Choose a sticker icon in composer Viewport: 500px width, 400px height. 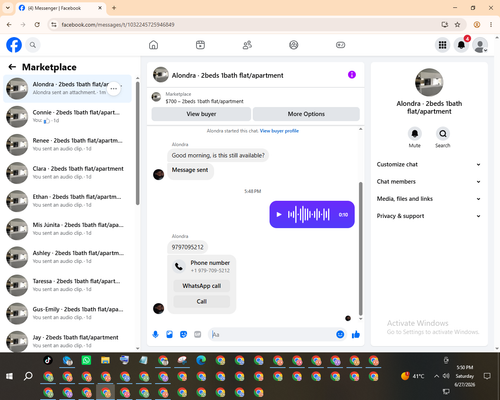click(183, 334)
